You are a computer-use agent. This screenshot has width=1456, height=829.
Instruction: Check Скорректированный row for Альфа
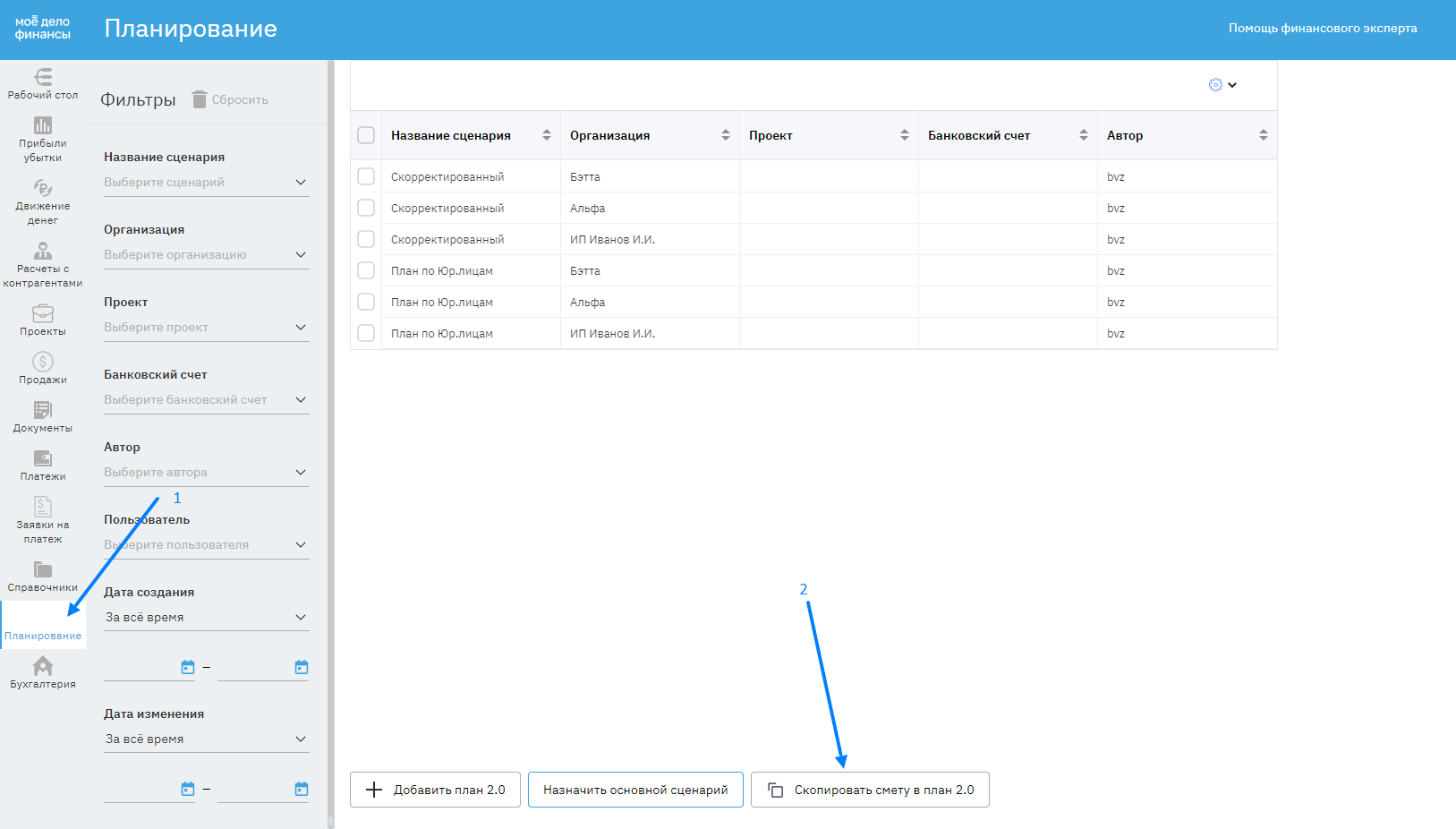(366, 208)
